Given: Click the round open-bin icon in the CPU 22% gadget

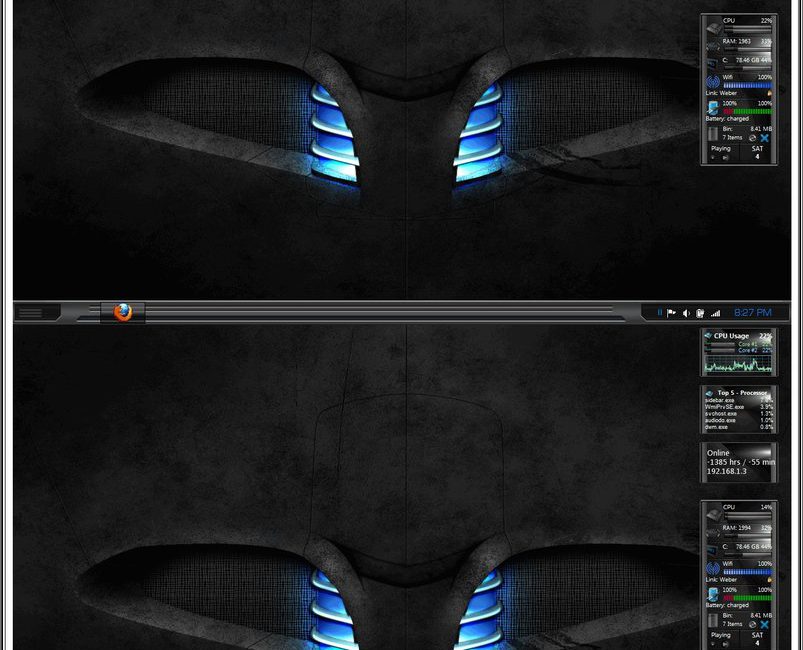Looking at the screenshot, I should pyautogui.click(x=752, y=138).
